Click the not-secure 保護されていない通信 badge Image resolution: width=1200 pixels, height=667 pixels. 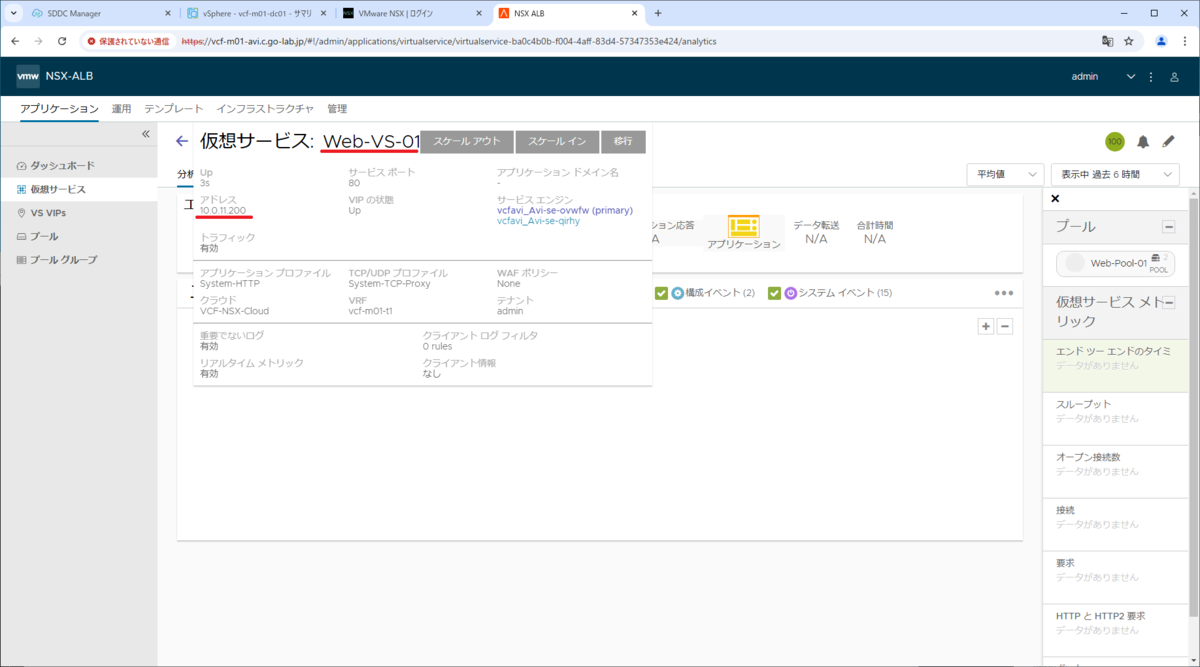point(129,41)
